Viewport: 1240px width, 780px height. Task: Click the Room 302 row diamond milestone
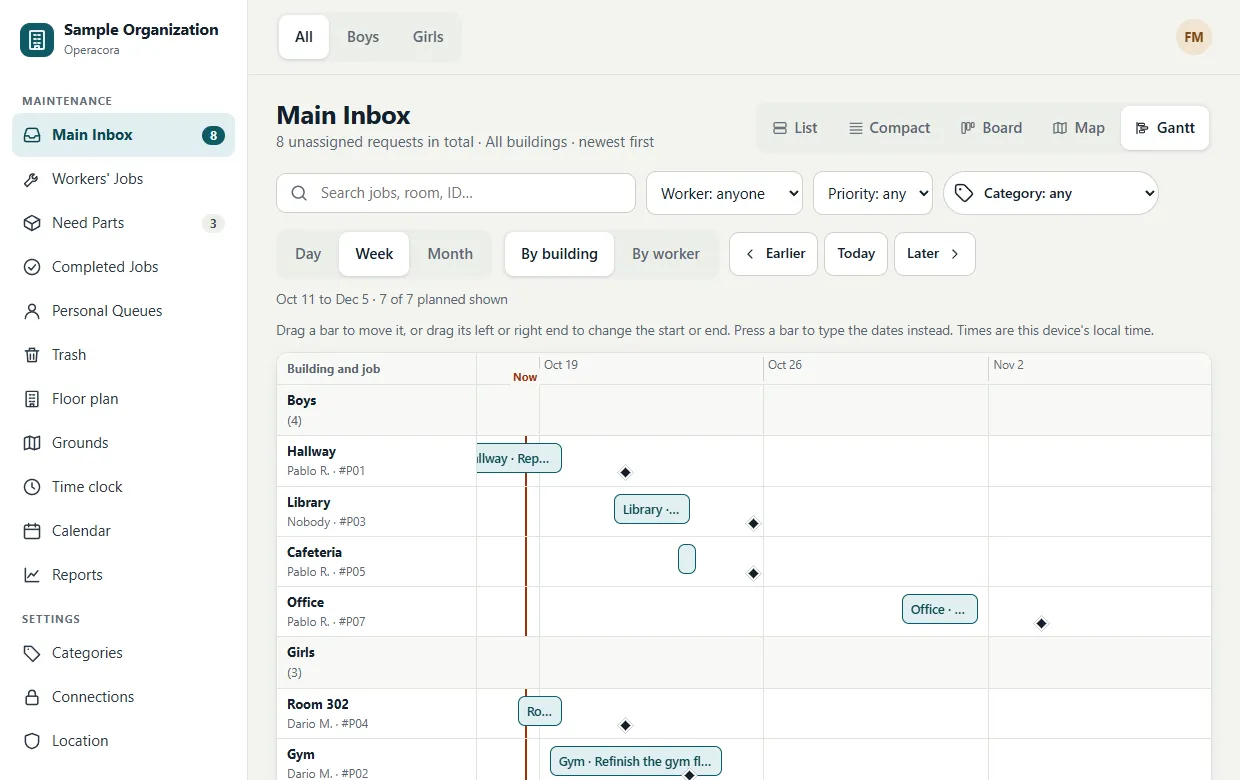click(626, 725)
